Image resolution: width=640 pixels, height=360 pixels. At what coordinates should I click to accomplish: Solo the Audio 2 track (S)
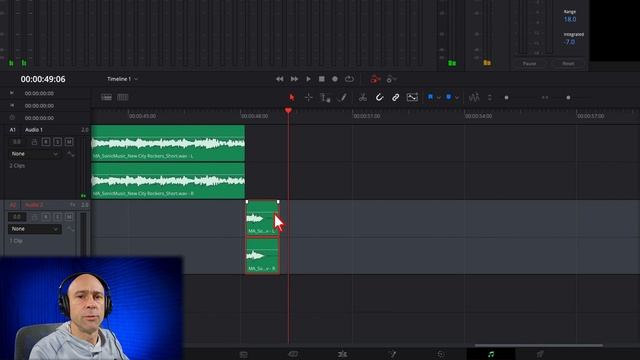[58, 217]
